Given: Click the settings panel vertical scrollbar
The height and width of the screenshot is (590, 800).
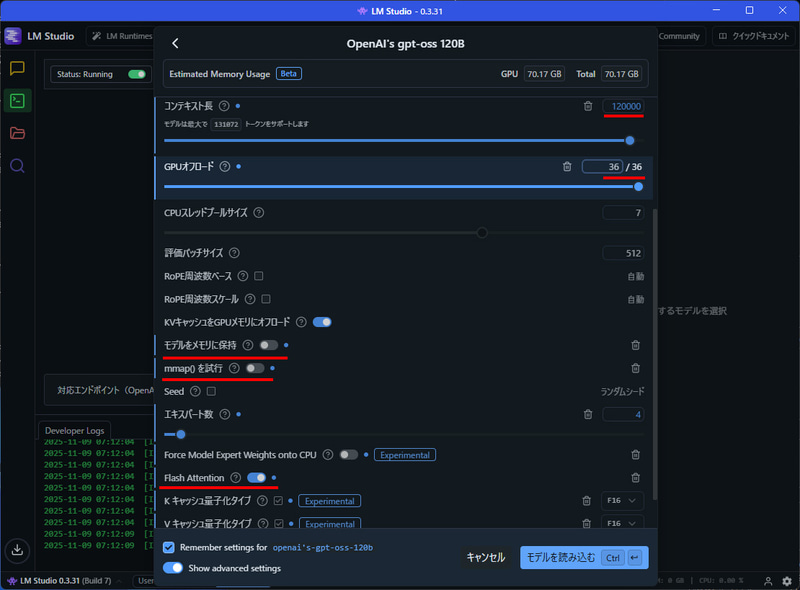Looking at the screenshot, I should (x=655, y=354).
